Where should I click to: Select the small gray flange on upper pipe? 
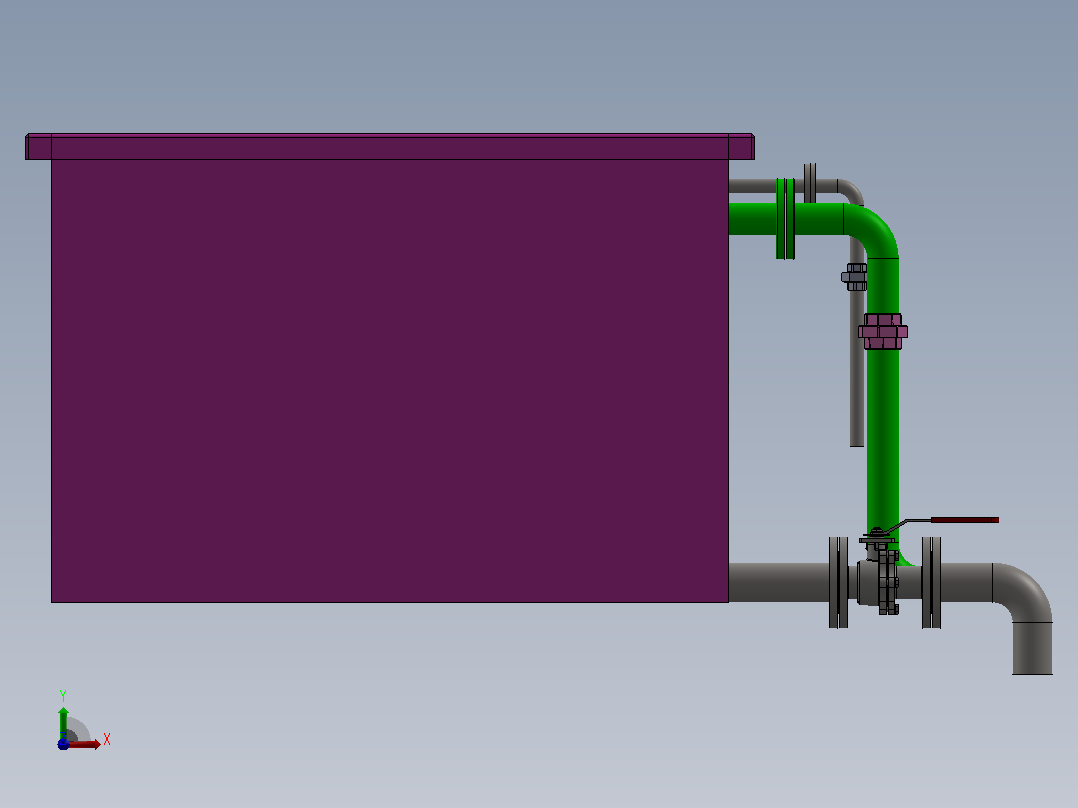810,183
